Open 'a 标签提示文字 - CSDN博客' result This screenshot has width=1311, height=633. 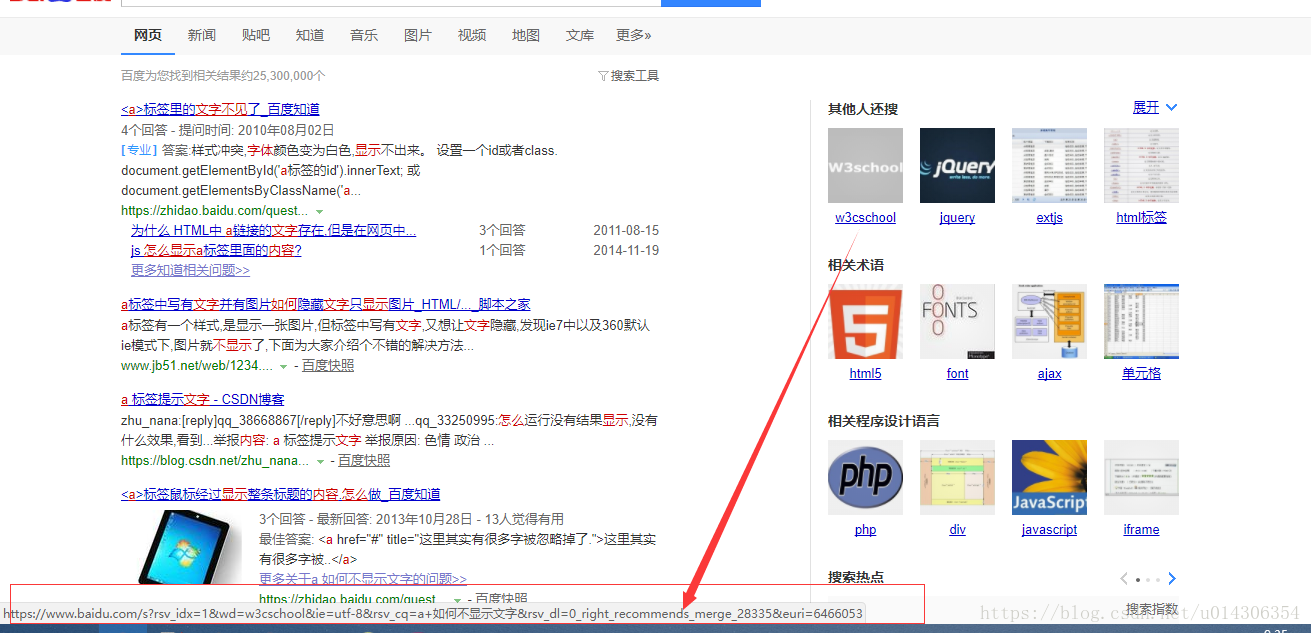pyautogui.click(x=202, y=399)
